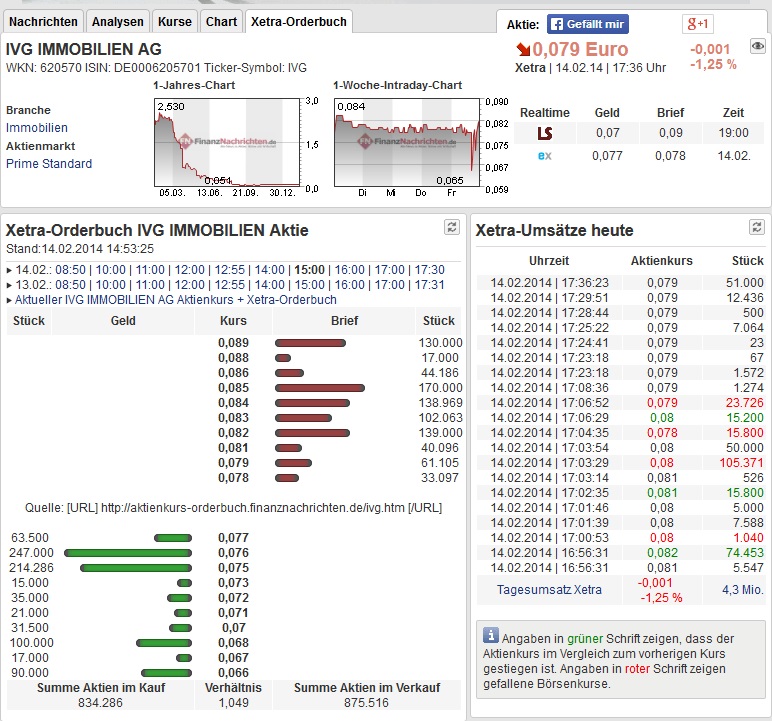Select the Brief volume 170.000

[x=441, y=388]
